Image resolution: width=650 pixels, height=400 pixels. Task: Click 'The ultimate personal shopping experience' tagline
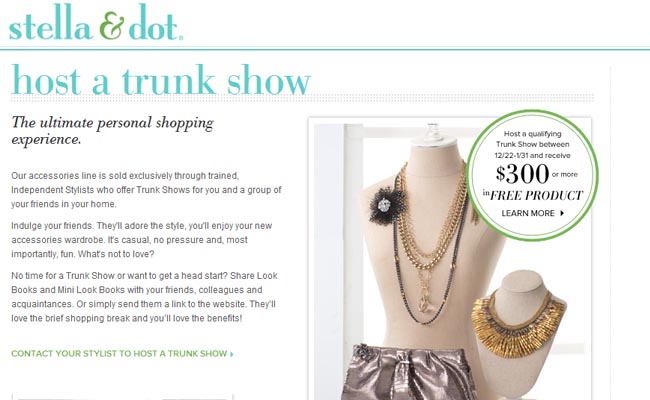pyautogui.click(x=112, y=131)
